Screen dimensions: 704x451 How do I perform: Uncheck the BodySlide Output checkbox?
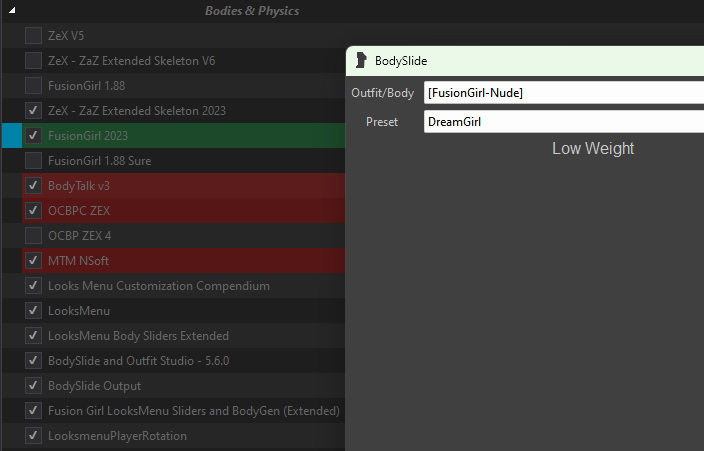pyautogui.click(x=33, y=385)
